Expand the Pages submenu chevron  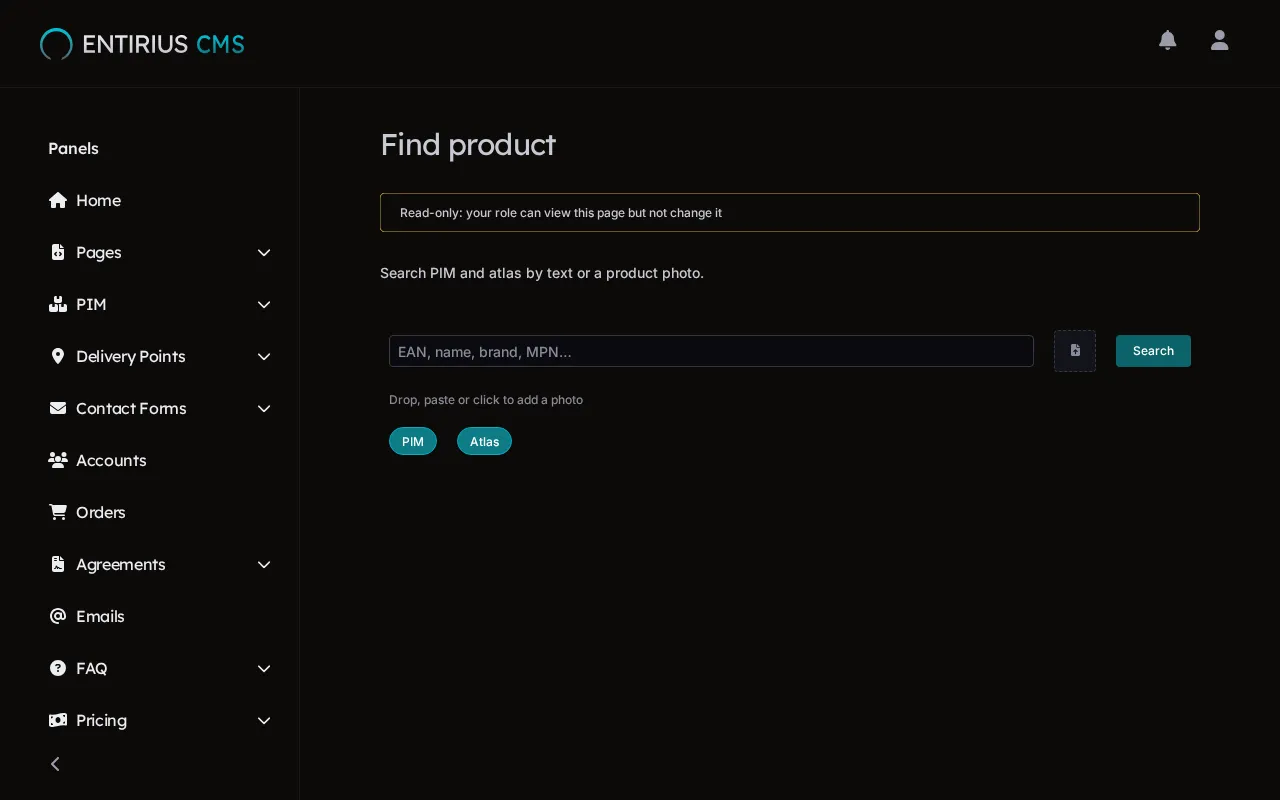tap(264, 252)
